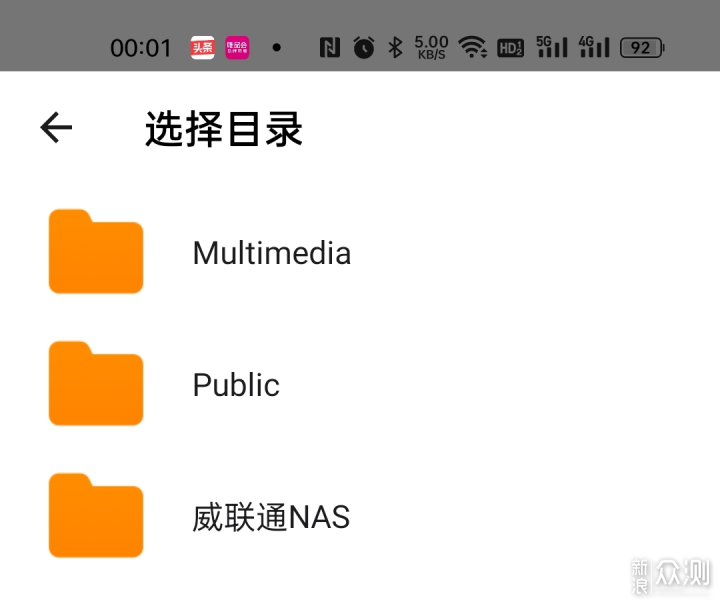Screen dimensions: 720x604
Task: Tap the 头条 notification icon
Action: [202, 47]
